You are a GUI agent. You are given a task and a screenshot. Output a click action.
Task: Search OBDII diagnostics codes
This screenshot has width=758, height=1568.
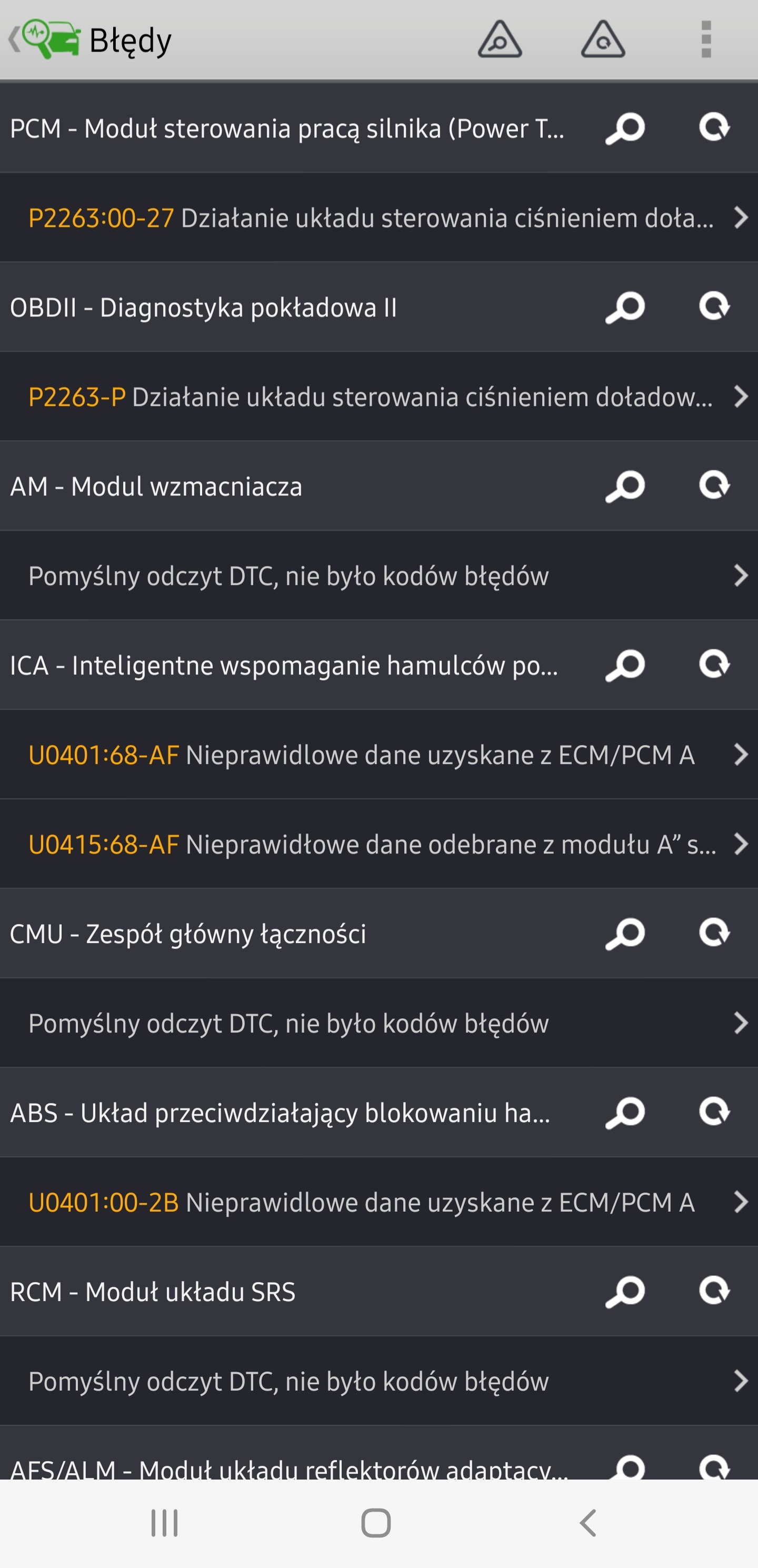[625, 307]
